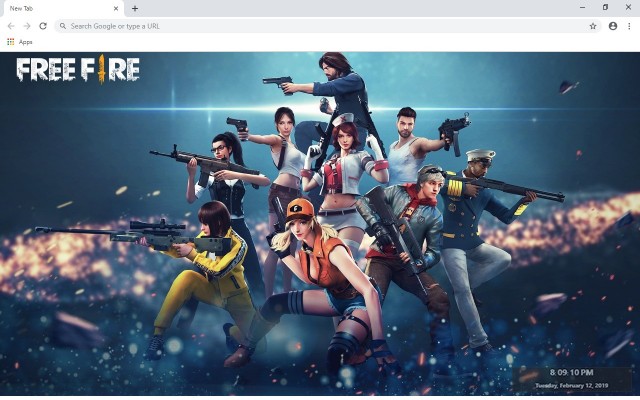Reload the current page
640x400 pixels.
coord(43,26)
